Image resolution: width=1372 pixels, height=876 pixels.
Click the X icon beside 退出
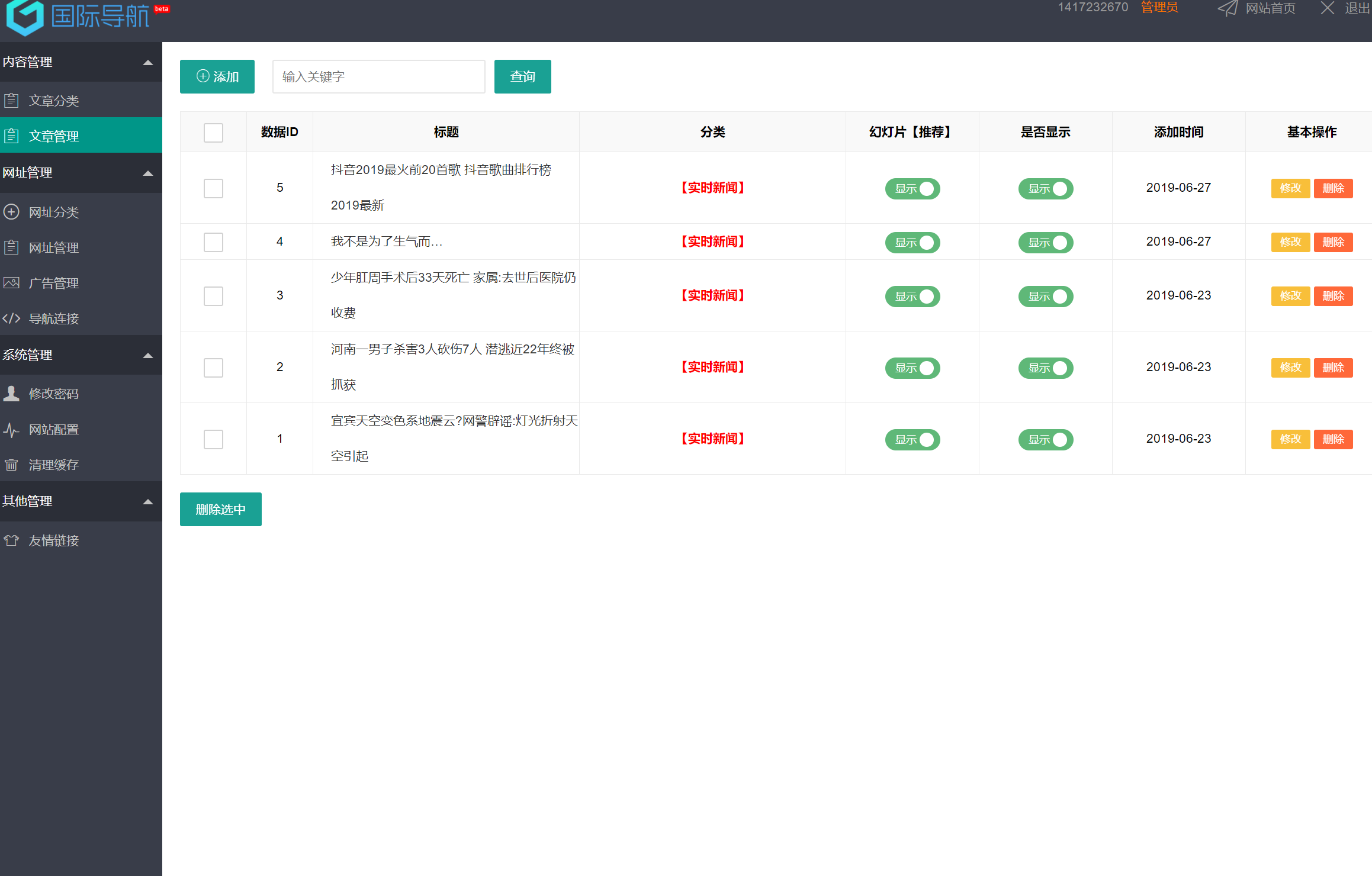click(1328, 8)
